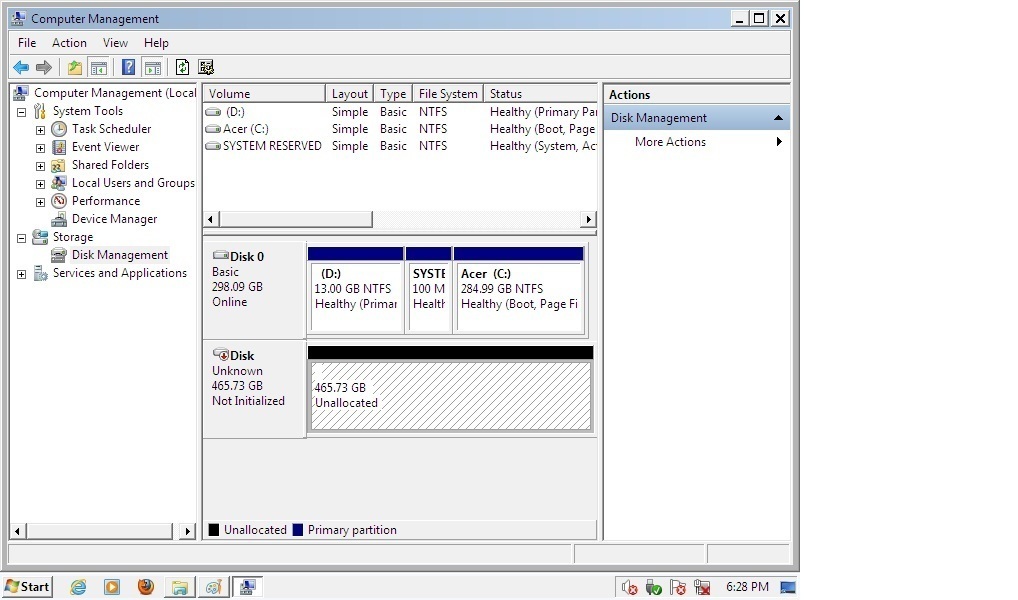Sort by the Volume column header
This screenshot has width=1018, height=600.
[x=264, y=94]
